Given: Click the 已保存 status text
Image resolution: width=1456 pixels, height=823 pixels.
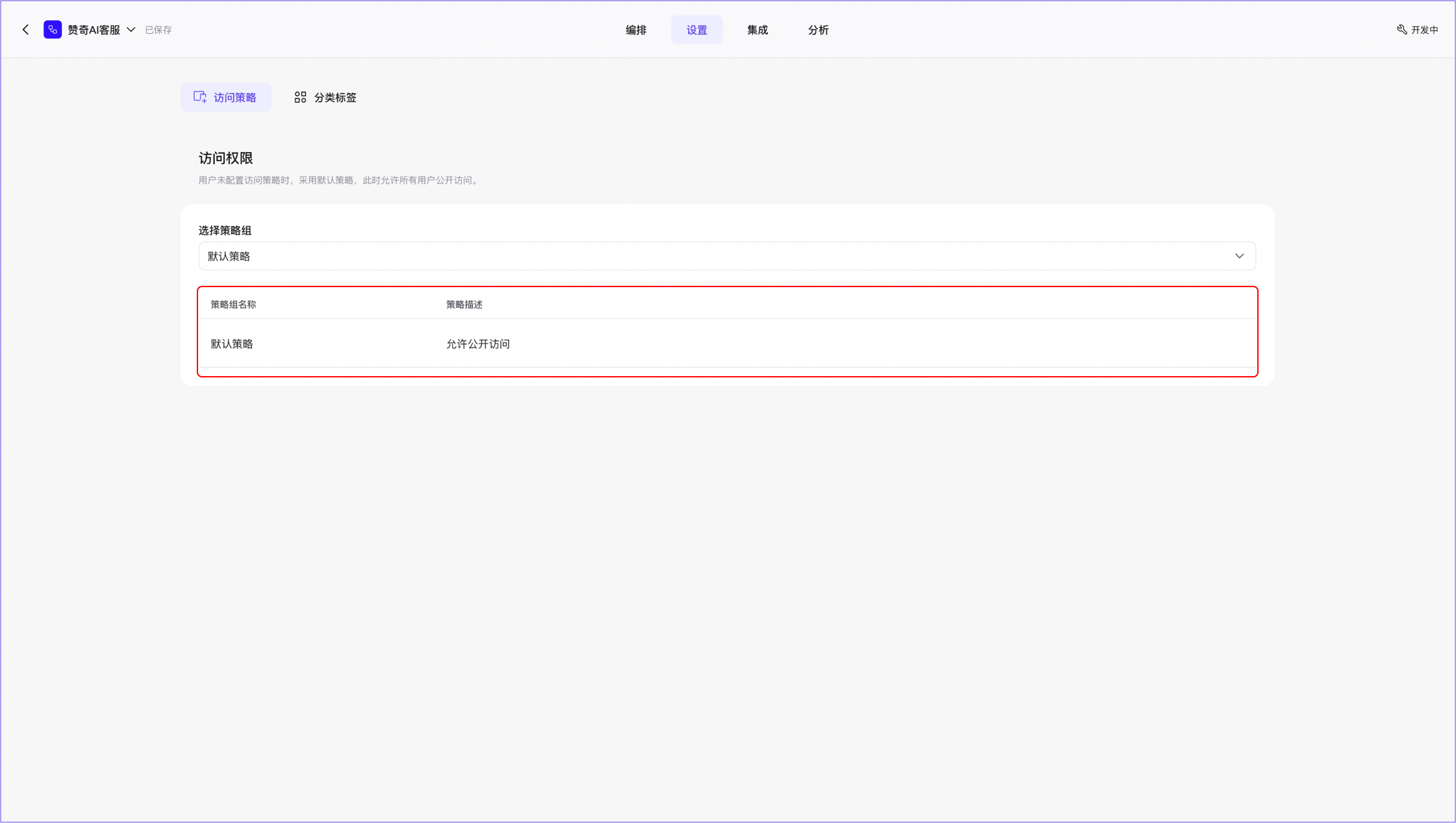Looking at the screenshot, I should click(158, 30).
